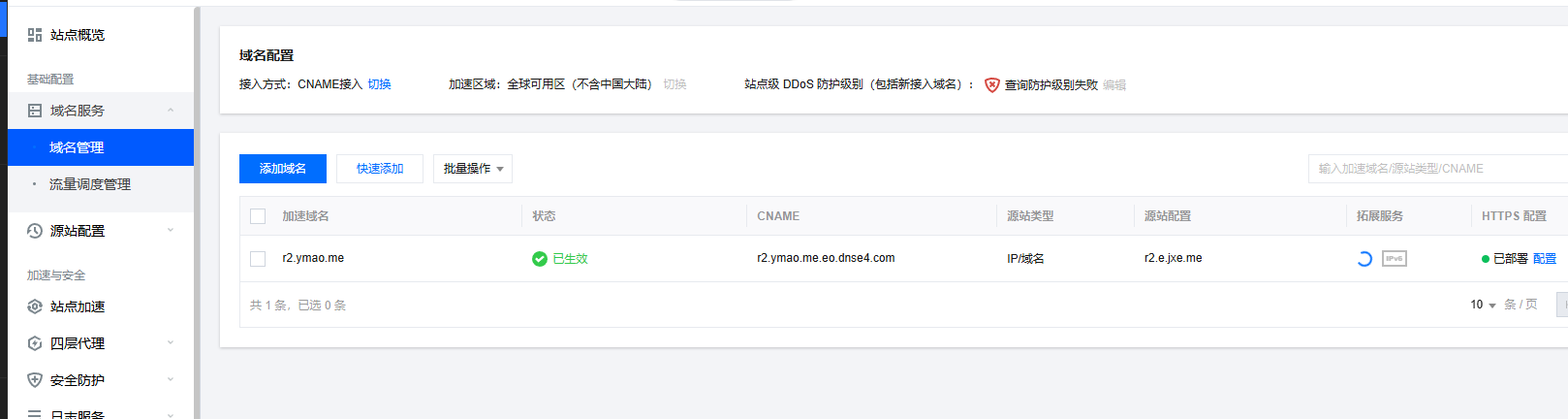Check the select-all checkbox in table header

(258, 216)
